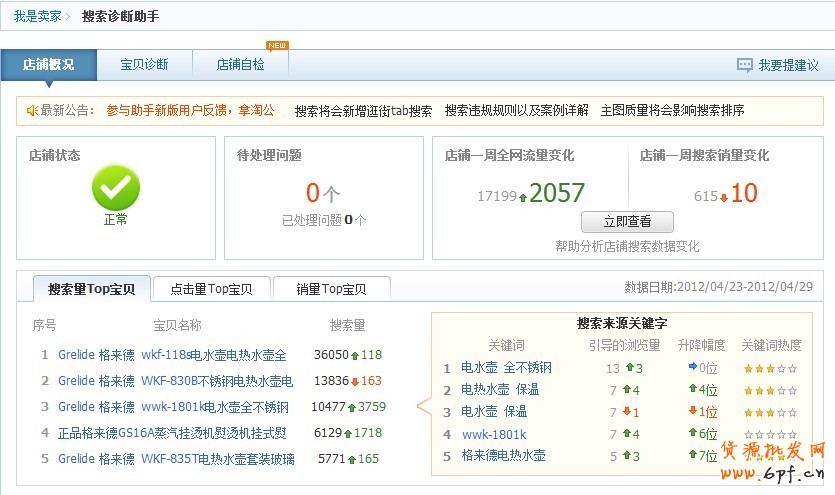Click star rating for 电水壶 全不锈钢 keyword
This screenshot has height=495, width=835.
(x=769, y=368)
